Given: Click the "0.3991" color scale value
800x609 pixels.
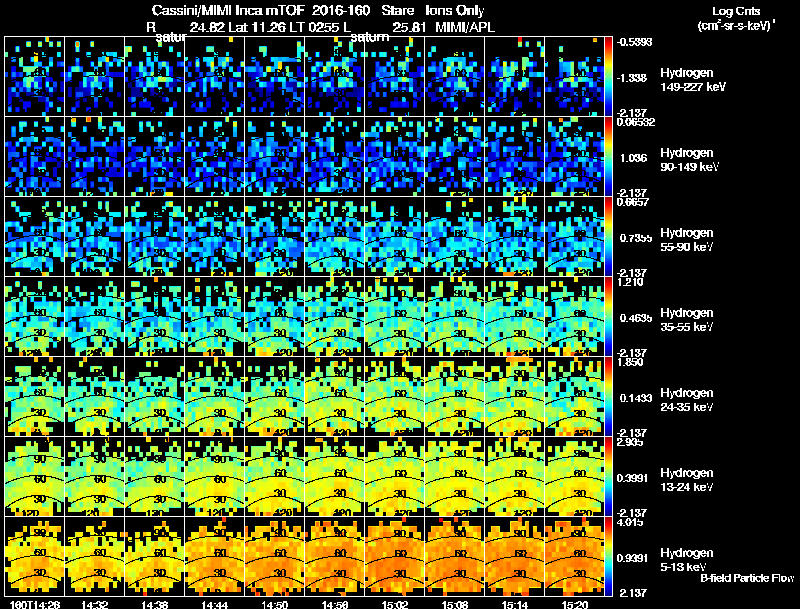Looking at the screenshot, I should pyautogui.click(x=633, y=478).
